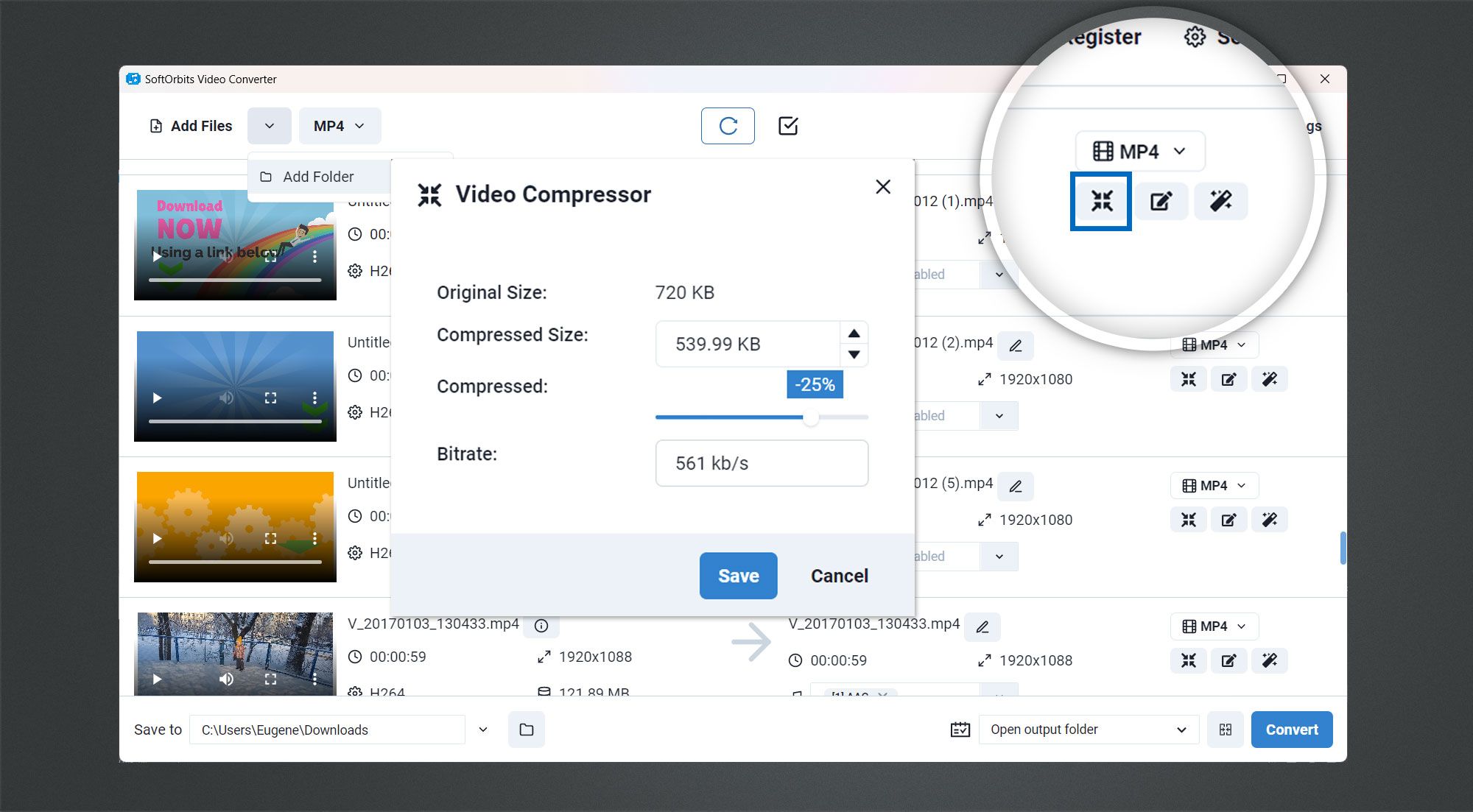
Task: Click Save to apply compression settings
Action: pos(738,575)
